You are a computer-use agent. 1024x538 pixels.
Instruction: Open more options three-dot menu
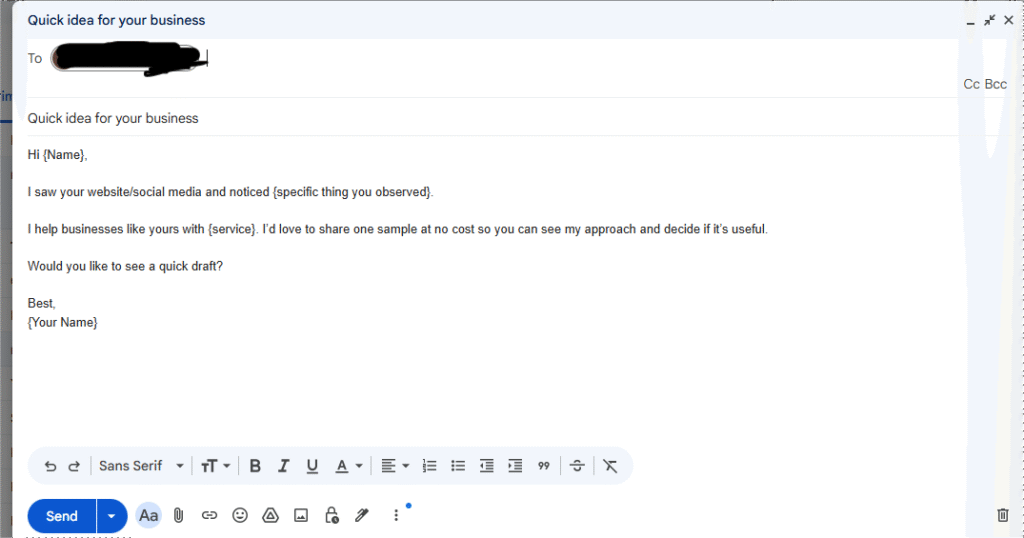[396, 516]
